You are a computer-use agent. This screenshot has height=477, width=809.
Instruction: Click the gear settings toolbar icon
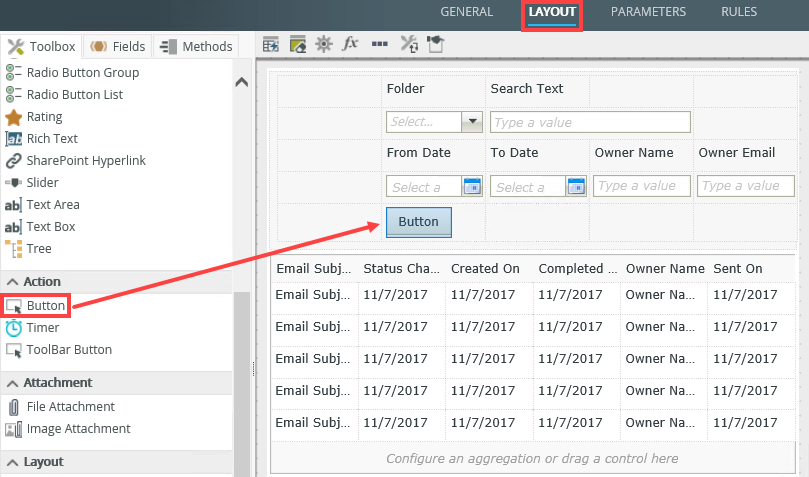point(324,44)
